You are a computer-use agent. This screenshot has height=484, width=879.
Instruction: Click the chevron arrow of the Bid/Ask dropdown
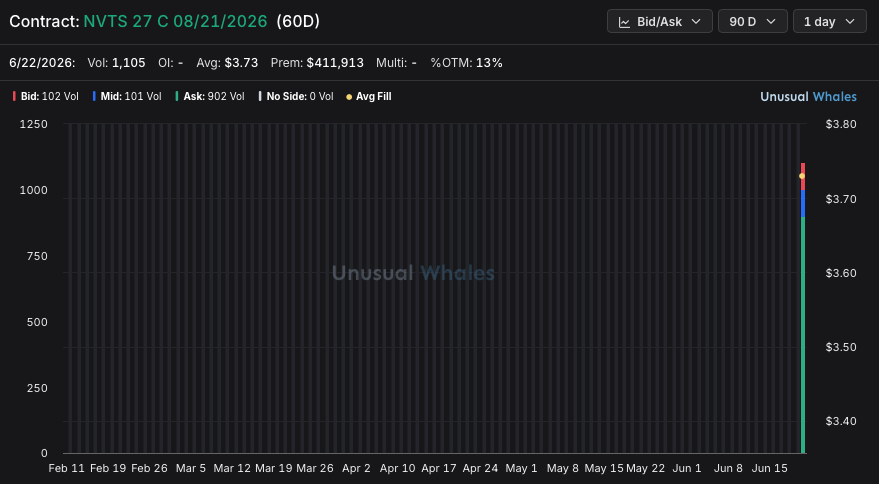pyautogui.click(x=696, y=21)
